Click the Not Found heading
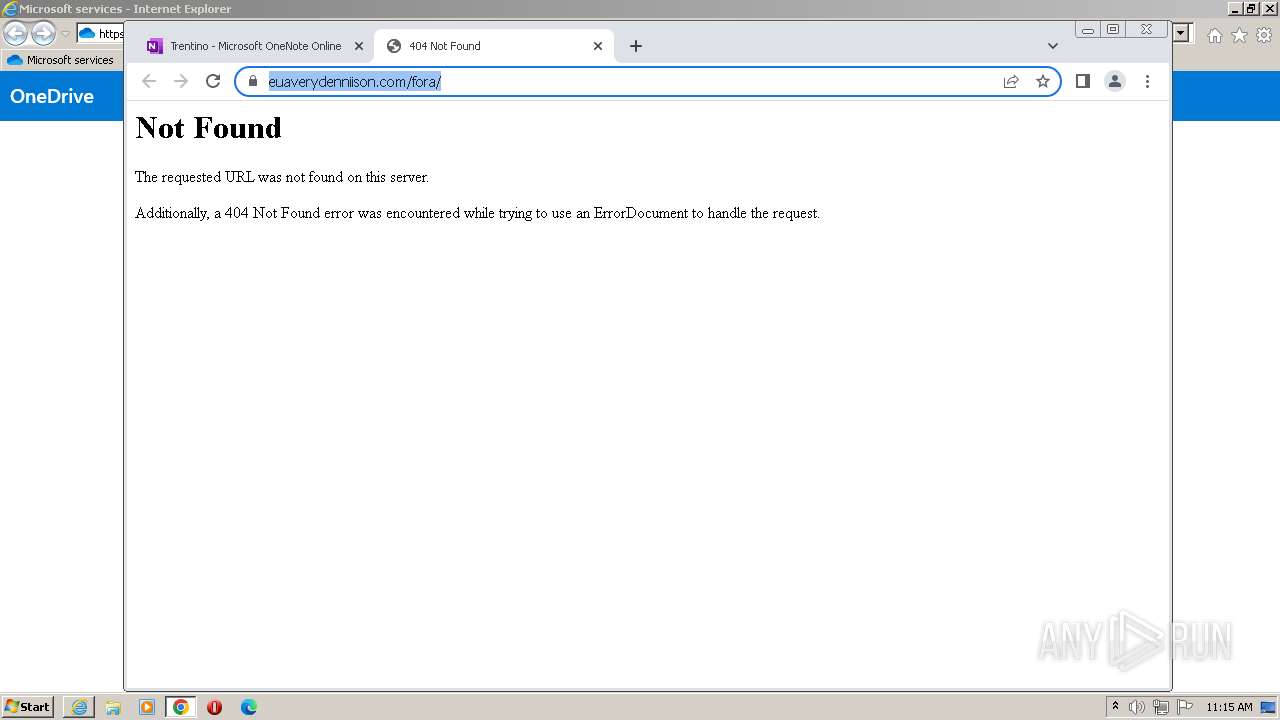1280x720 pixels. 208,128
